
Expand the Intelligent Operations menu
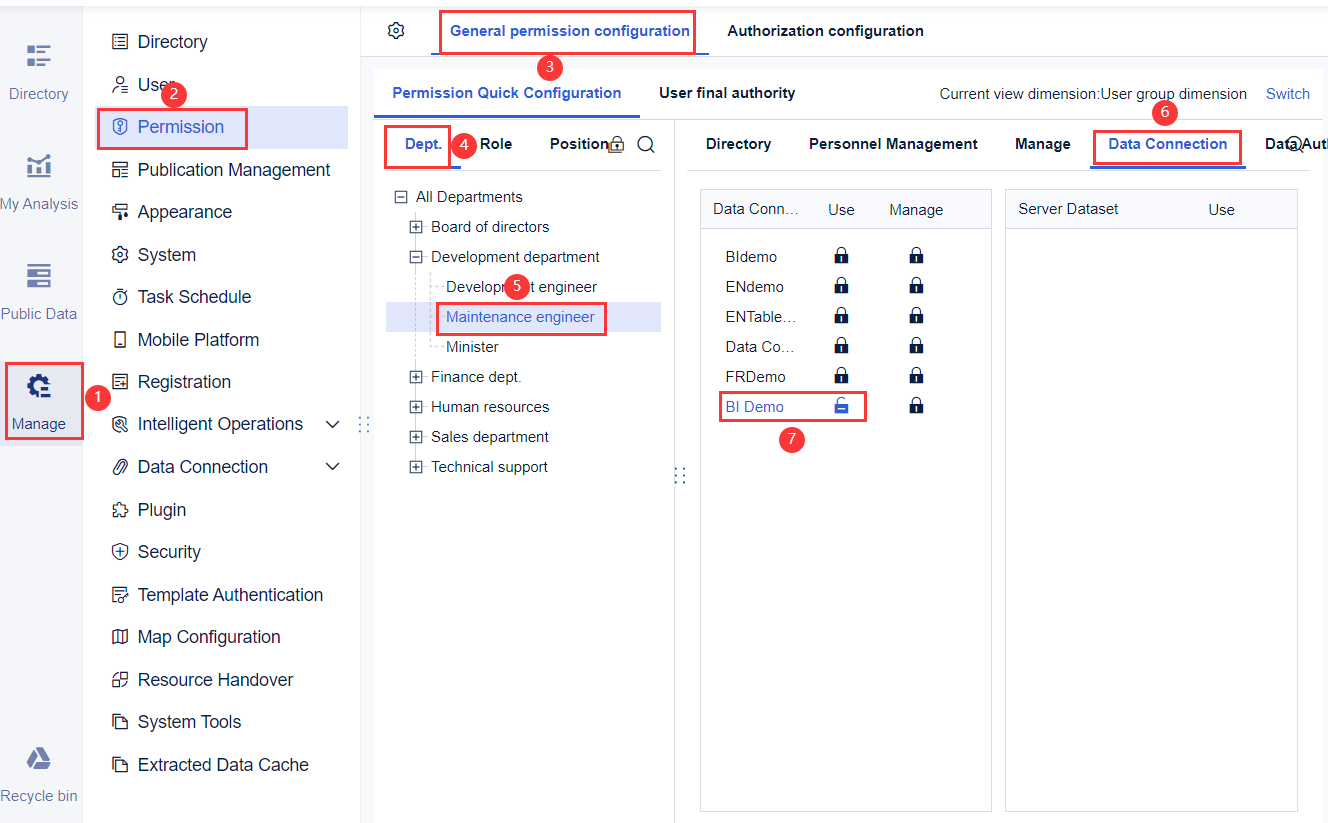point(332,424)
